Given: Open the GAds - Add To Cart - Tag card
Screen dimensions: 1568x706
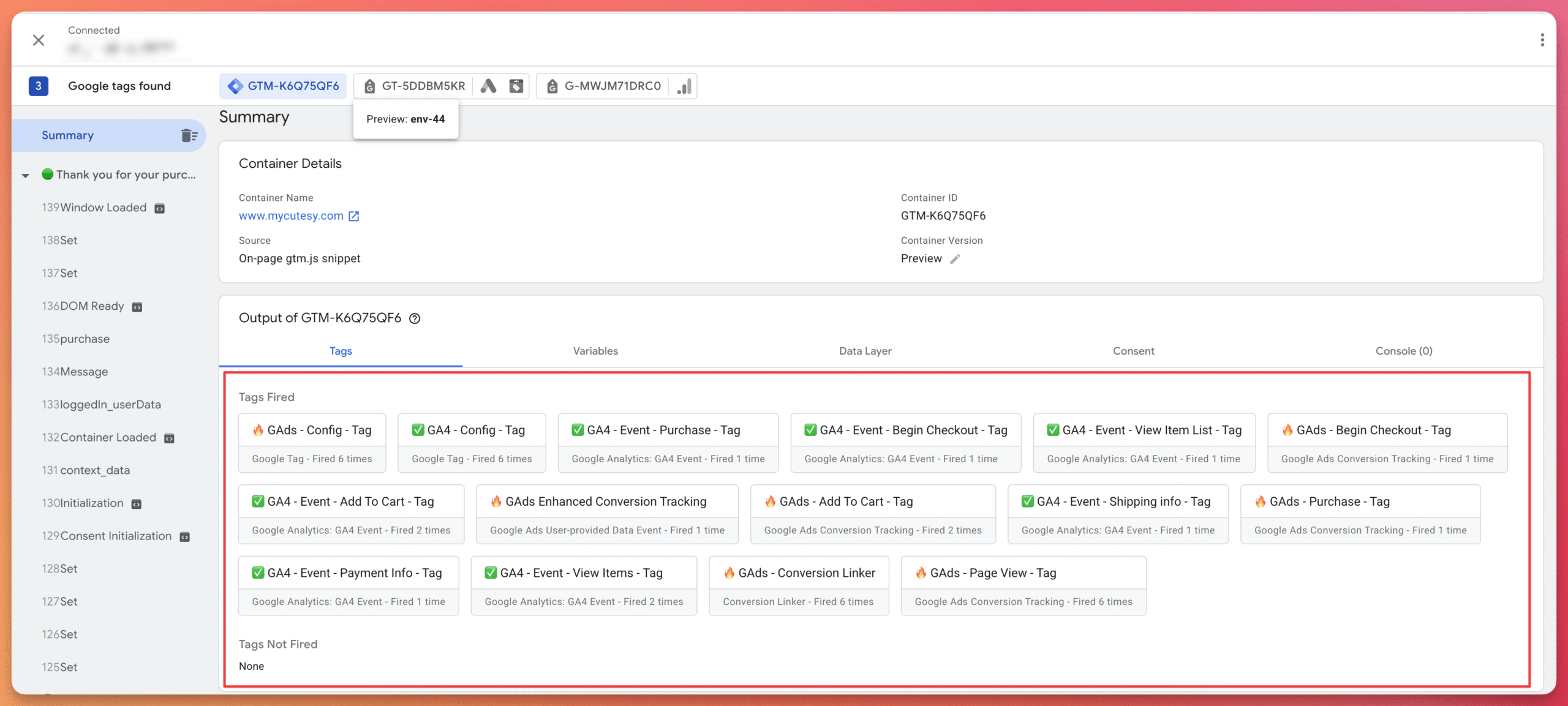Looking at the screenshot, I should pos(873,514).
